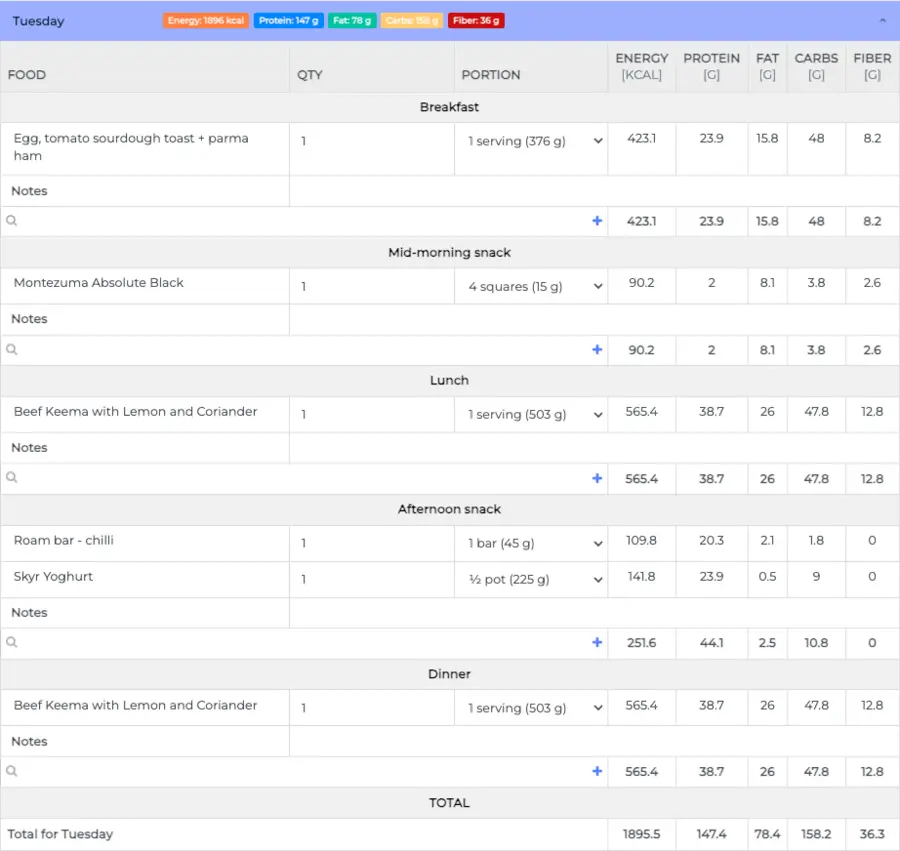Select the green Fat 78 g badge

point(352,18)
